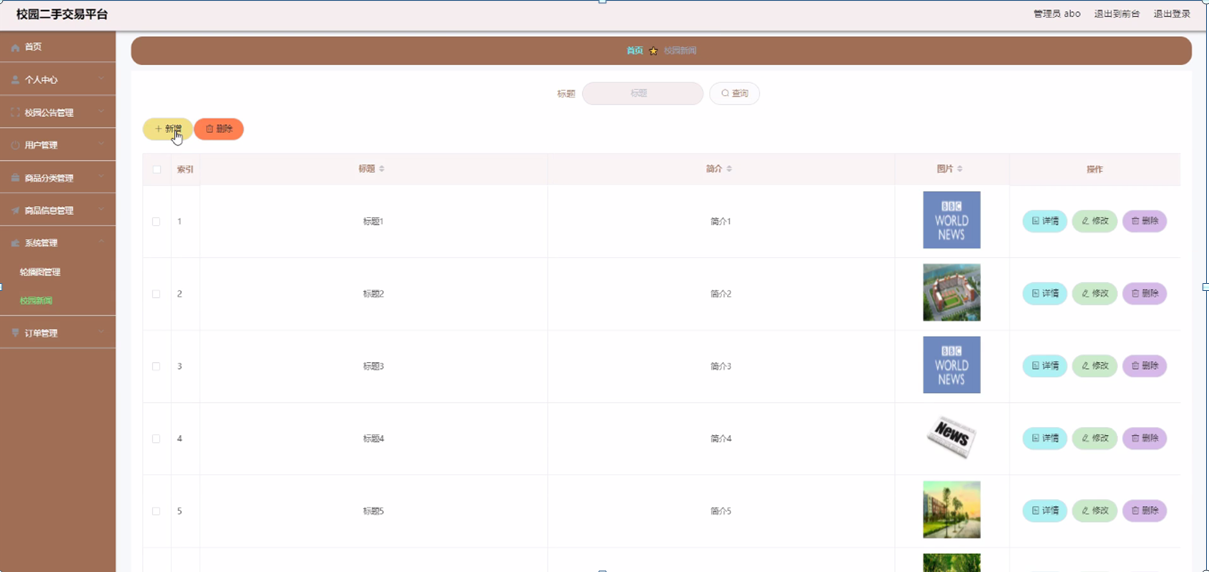Click the icon beside 校园公告管理
The width and height of the screenshot is (1209, 572).
pos(15,113)
